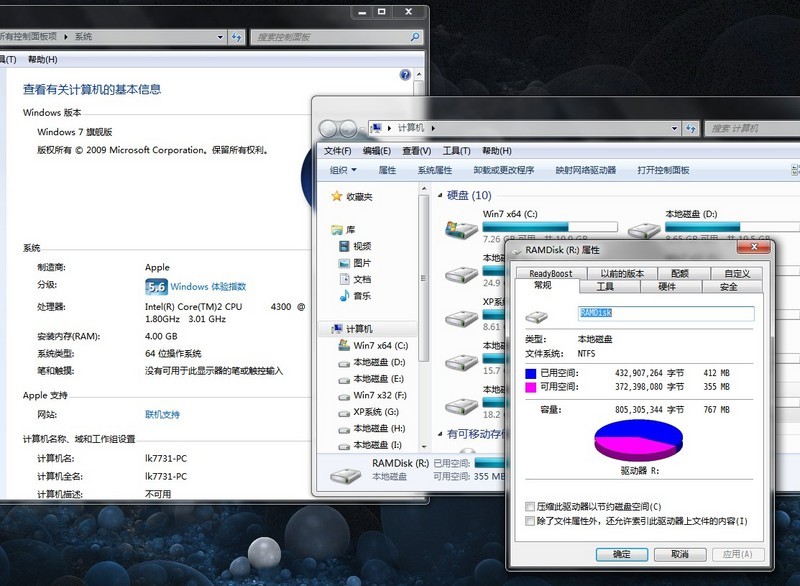The image size is (800, 586).
Task: Click magenta free space color swatch
Action: pyautogui.click(x=531, y=388)
